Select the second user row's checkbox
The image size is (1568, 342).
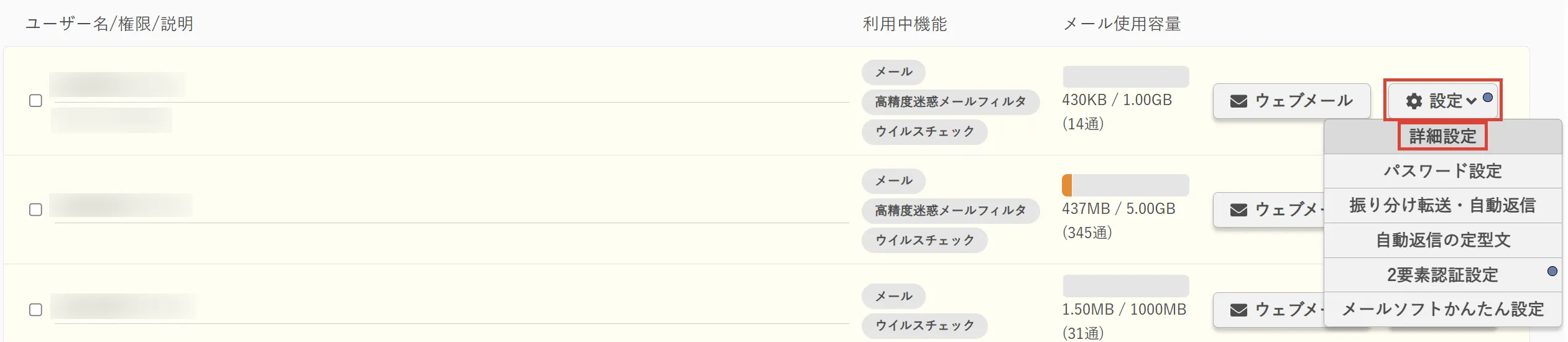36,210
